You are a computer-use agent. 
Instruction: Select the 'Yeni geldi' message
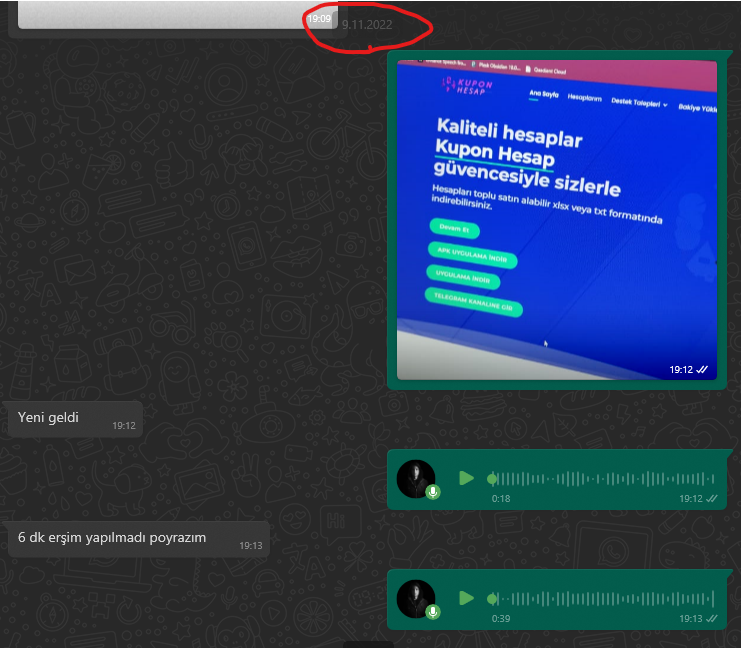pyautogui.click(x=75, y=419)
